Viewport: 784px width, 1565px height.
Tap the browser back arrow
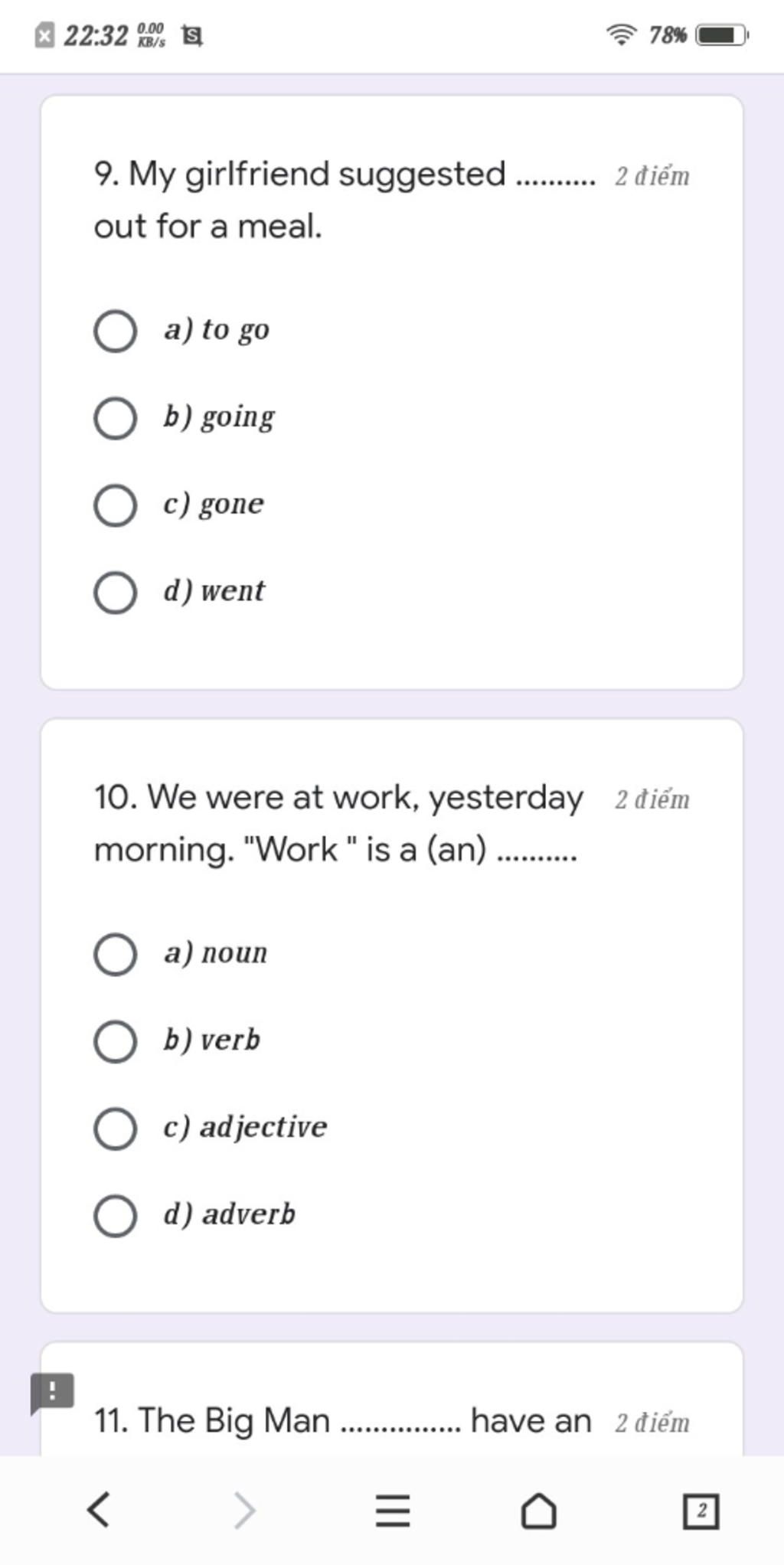click(x=99, y=1510)
